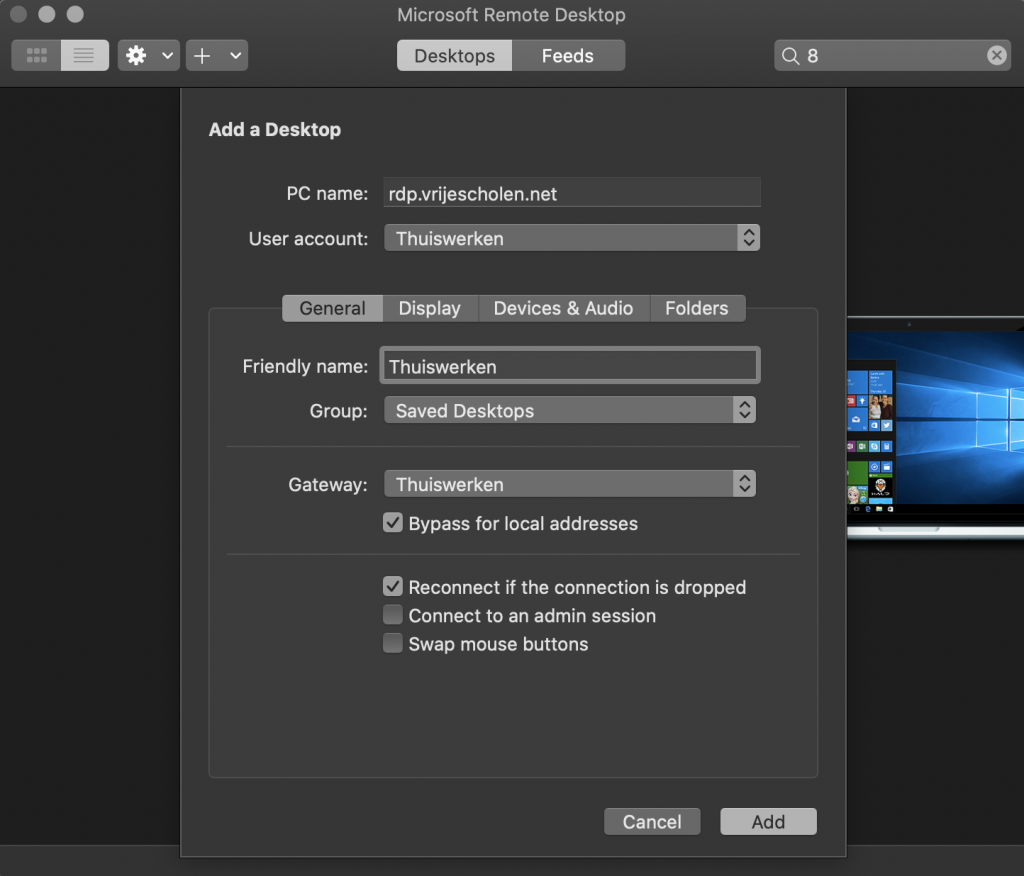This screenshot has width=1024, height=876.
Task: Open the Folders tab
Action: point(697,308)
